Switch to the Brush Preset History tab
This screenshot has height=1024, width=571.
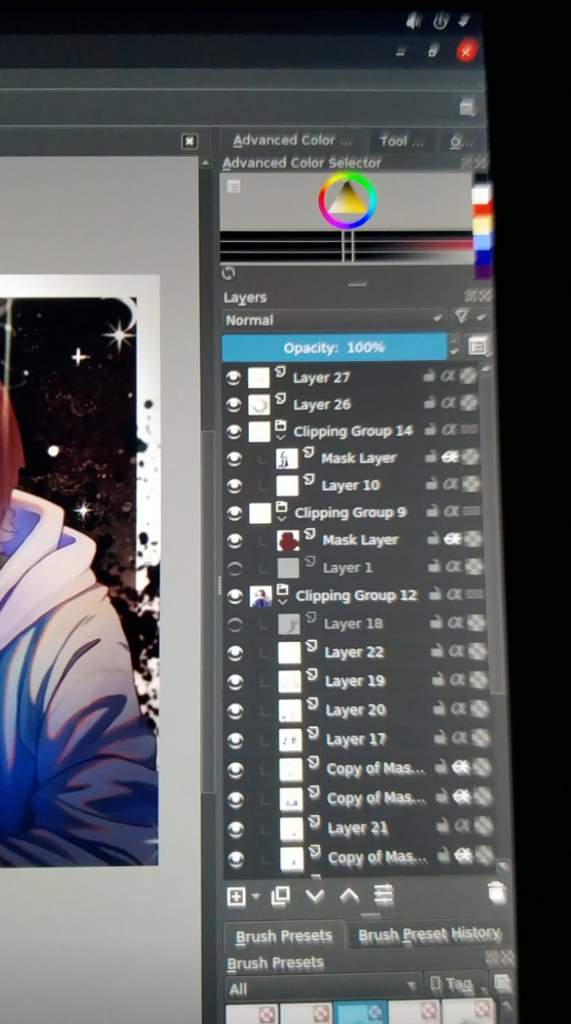pyautogui.click(x=429, y=934)
